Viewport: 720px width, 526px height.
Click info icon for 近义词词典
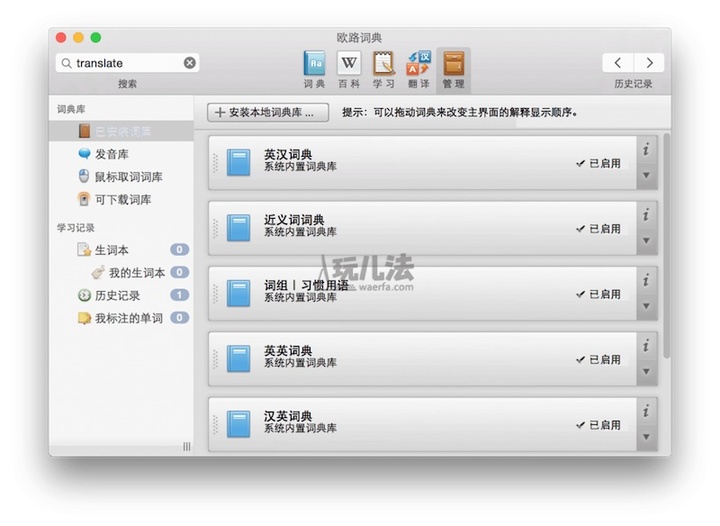646,215
